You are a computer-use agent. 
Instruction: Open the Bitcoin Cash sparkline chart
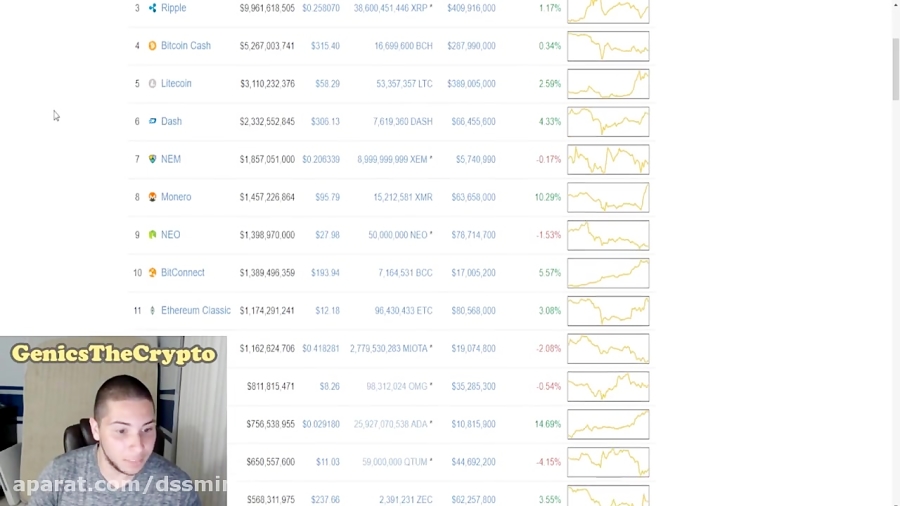tap(608, 46)
